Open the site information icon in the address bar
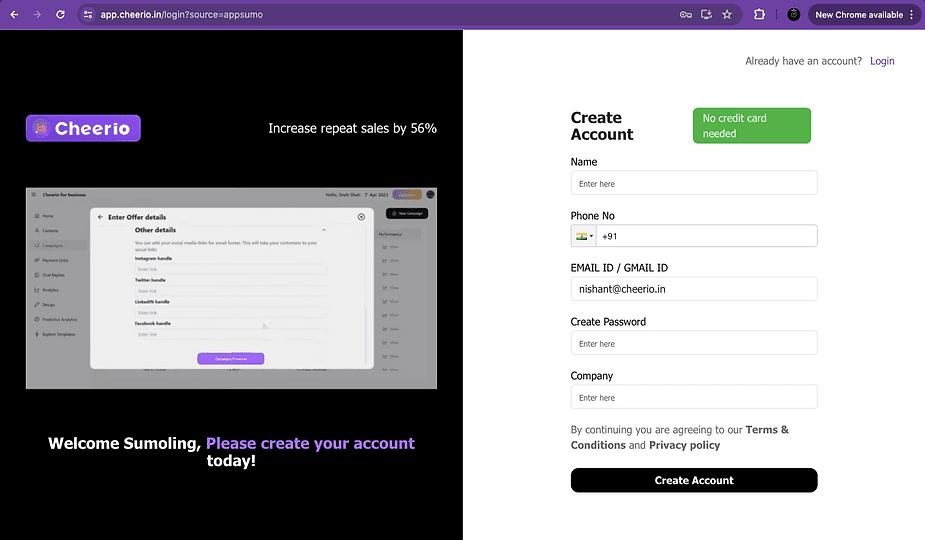Screen dimensions: 925x540 pos(88,15)
